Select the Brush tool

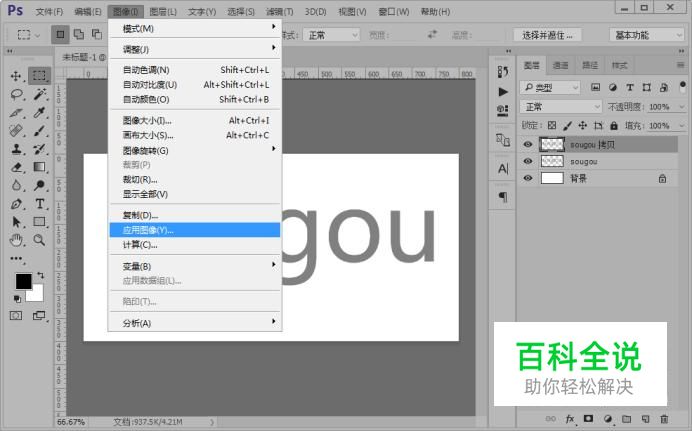click(x=40, y=131)
